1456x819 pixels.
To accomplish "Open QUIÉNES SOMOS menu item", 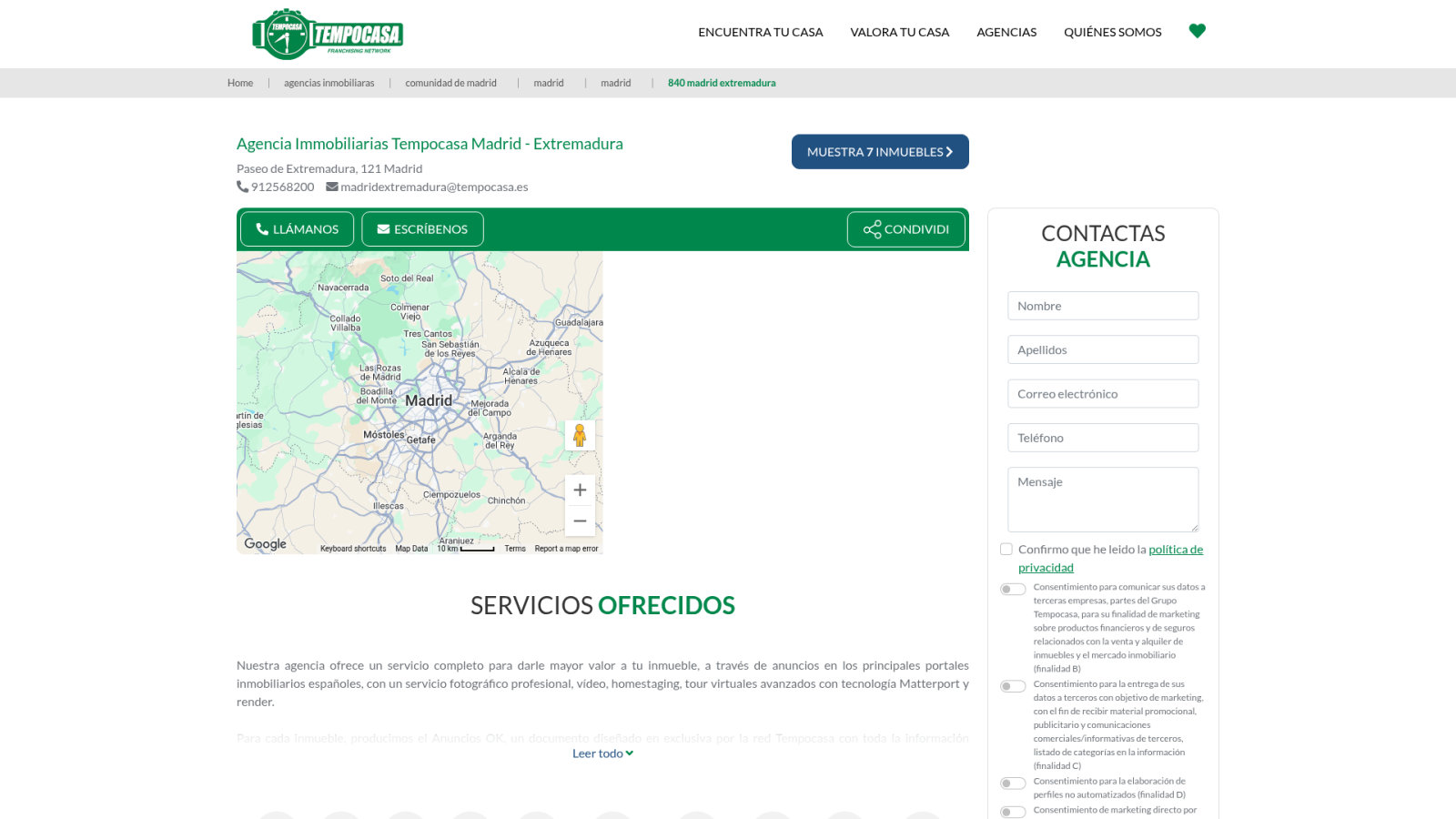I will (1113, 32).
